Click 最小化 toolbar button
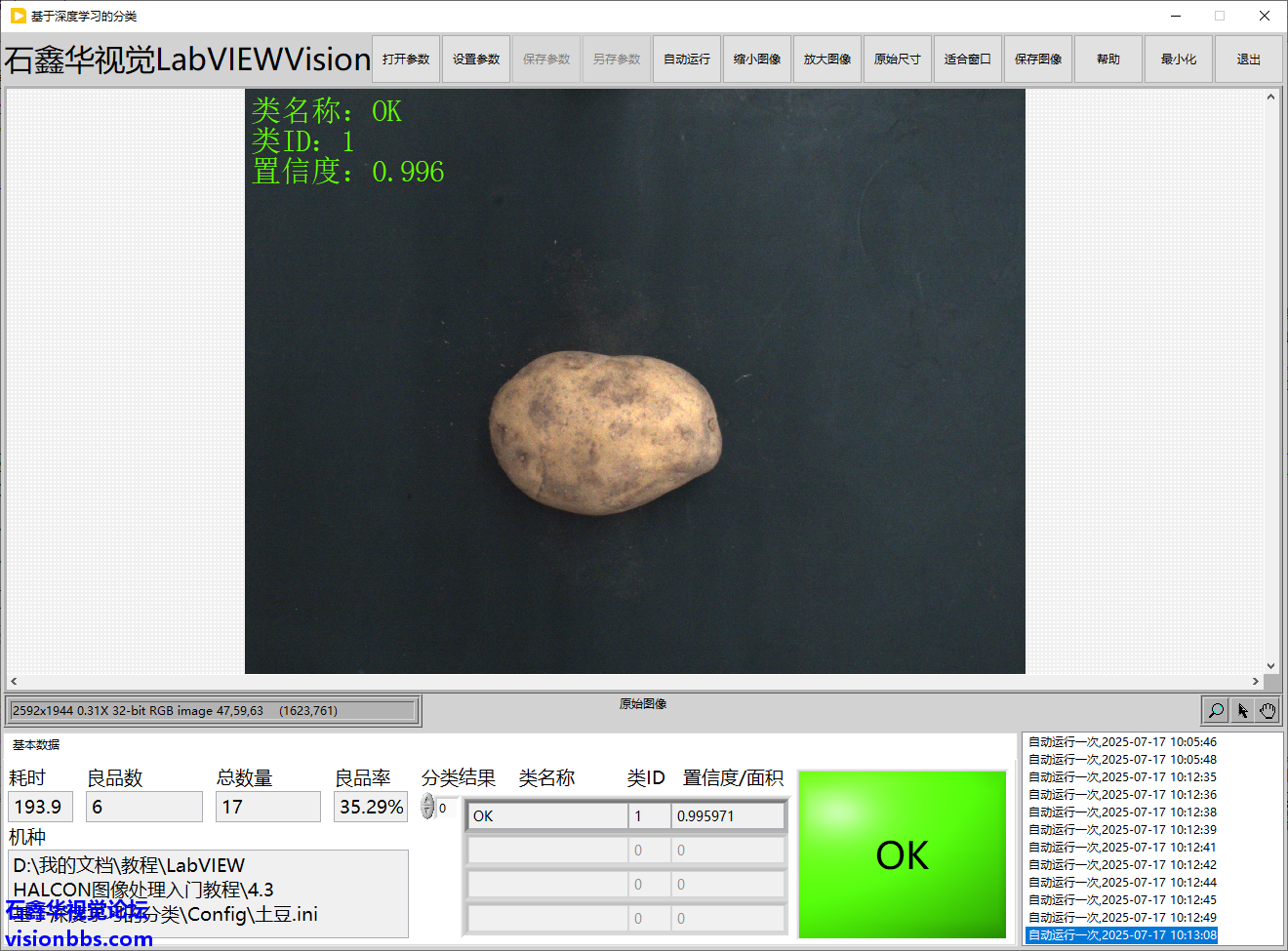The image size is (1288, 951). [1179, 59]
